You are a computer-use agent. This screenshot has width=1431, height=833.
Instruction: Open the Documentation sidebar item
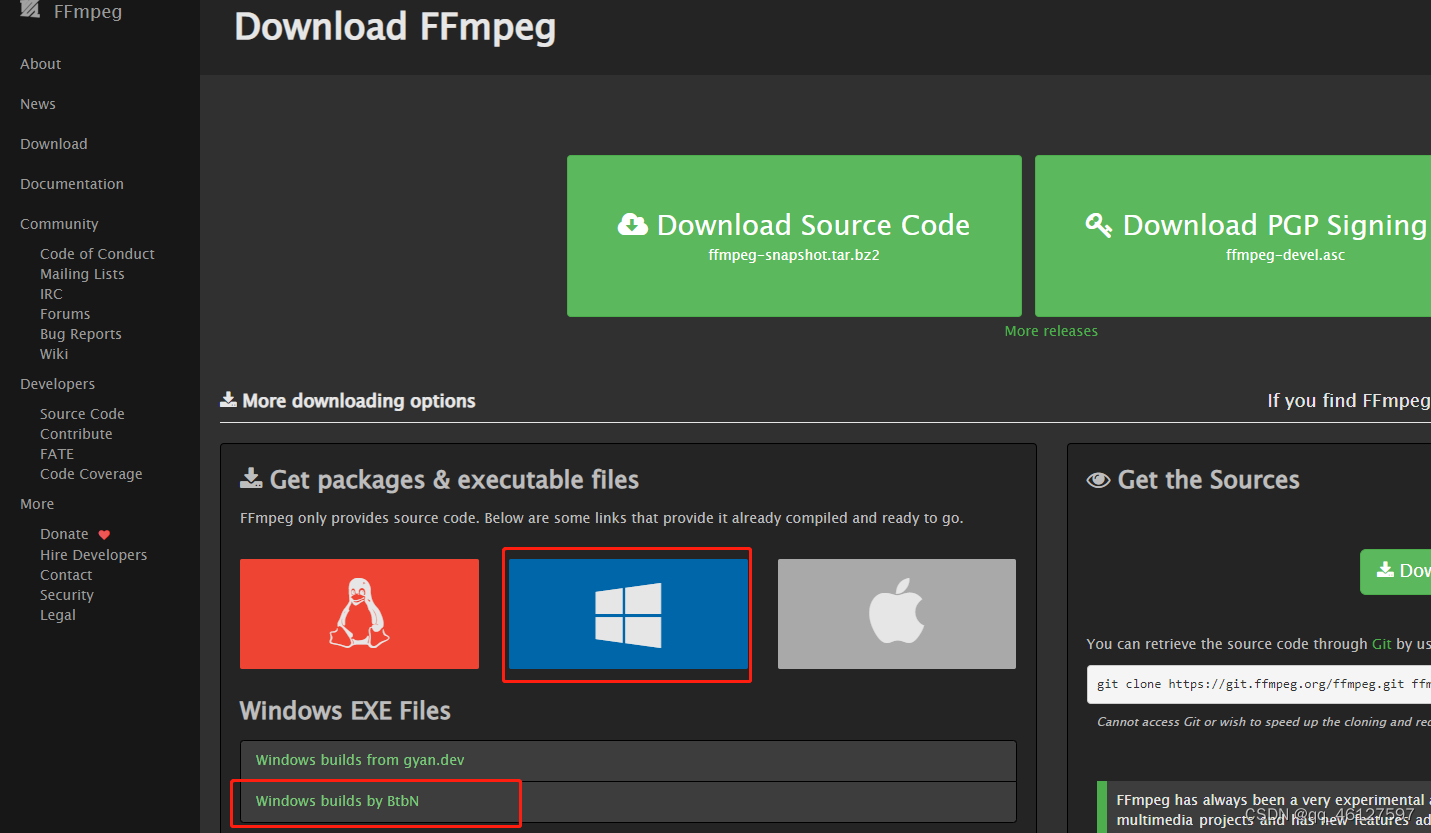point(72,184)
